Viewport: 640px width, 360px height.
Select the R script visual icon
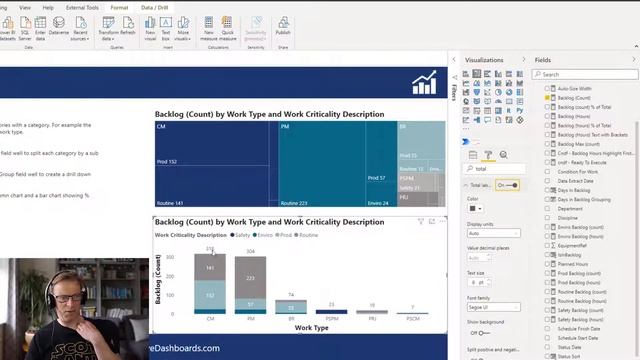pyautogui.click(x=509, y=111)
